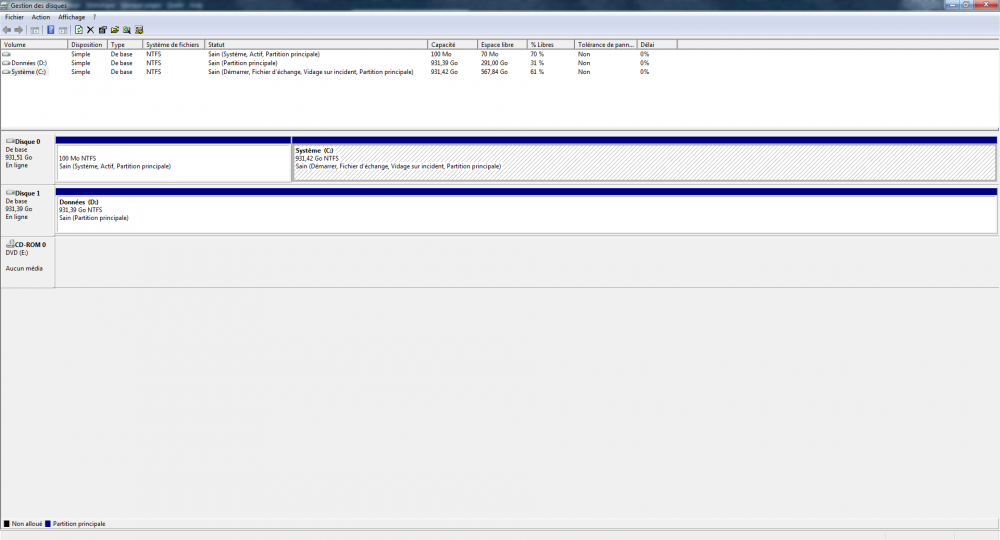This screenshot has height=540, width=1000.
Task: Click the black Non alloué legend swatch
Action: point(7,523)
